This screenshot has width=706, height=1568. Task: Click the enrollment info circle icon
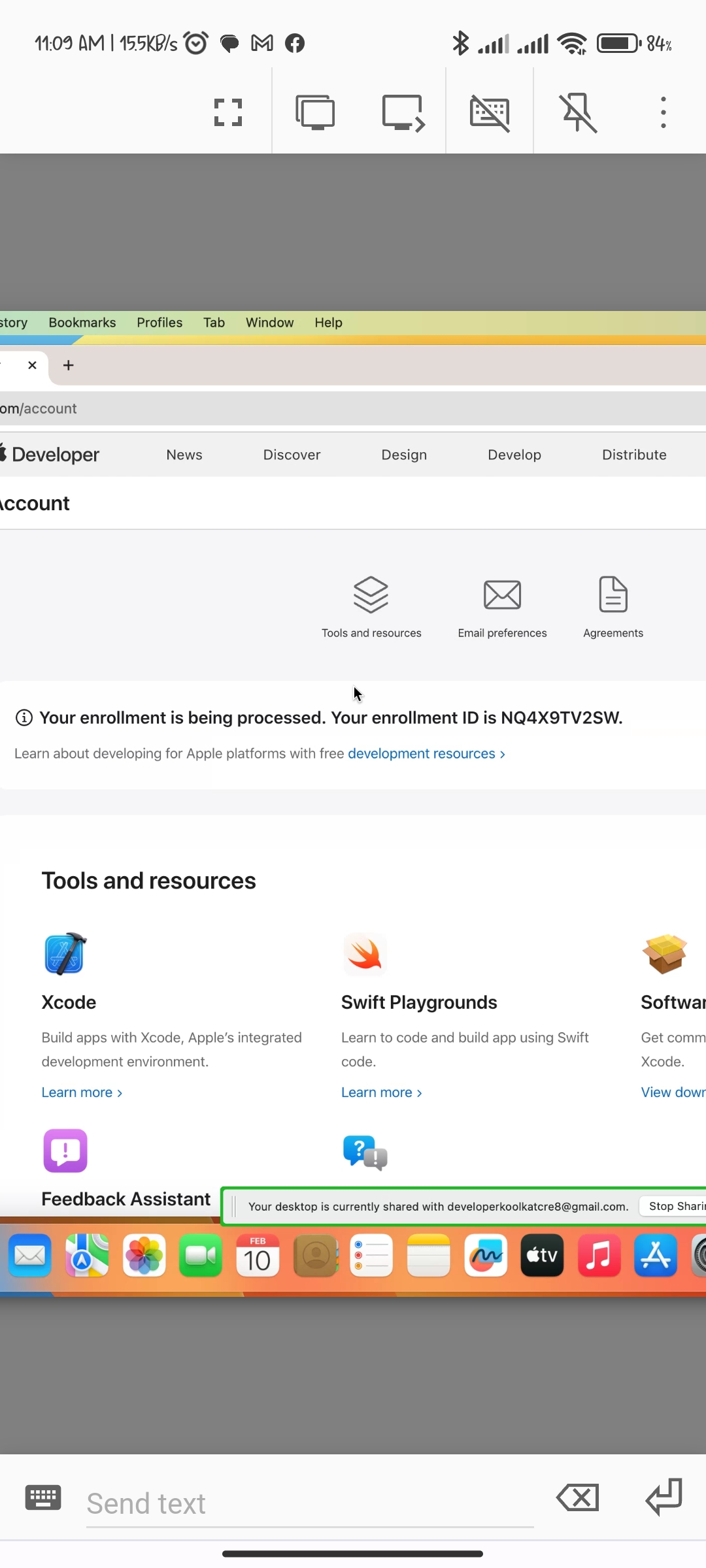pyautogui.click(x=24, y=718)
